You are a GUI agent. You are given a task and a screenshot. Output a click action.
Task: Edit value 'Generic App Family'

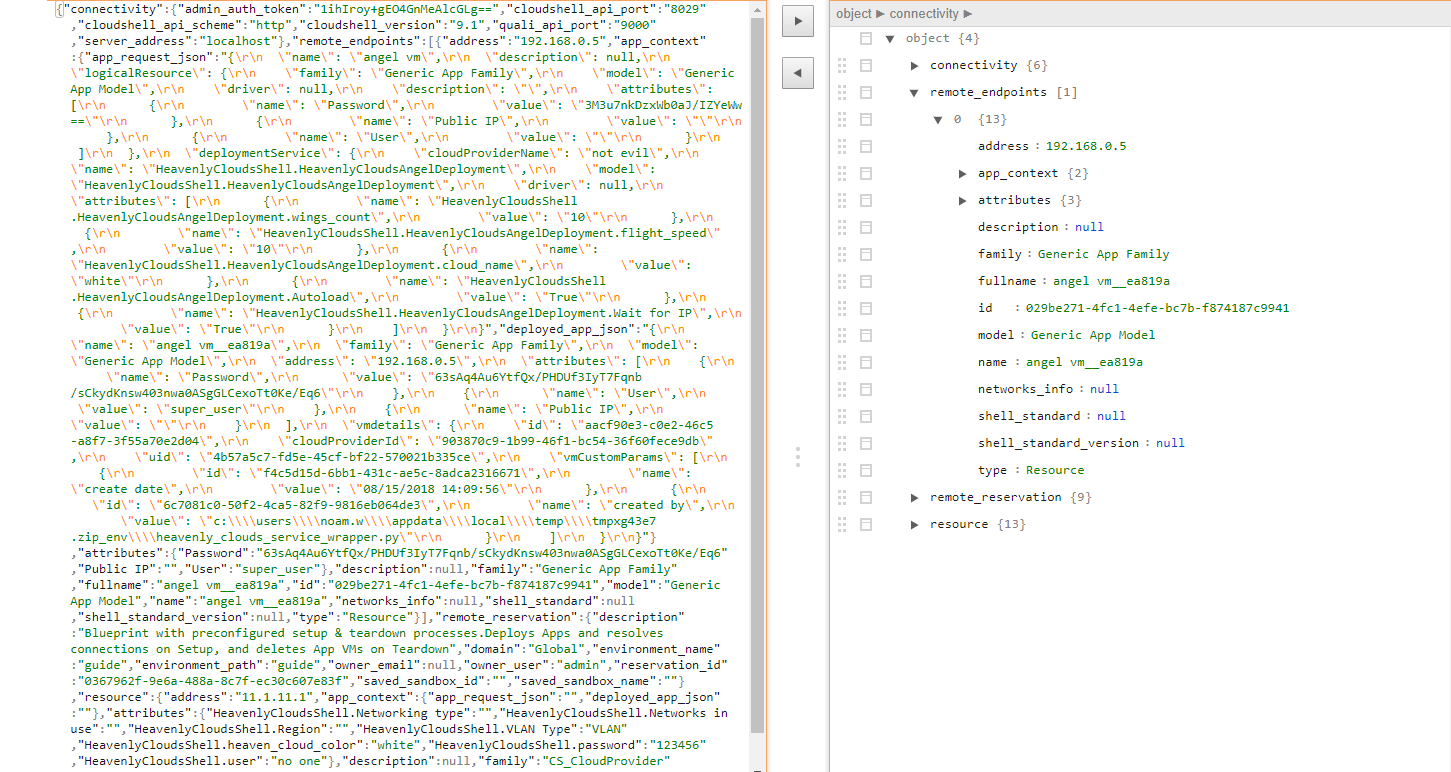(x=1103, y=254)
